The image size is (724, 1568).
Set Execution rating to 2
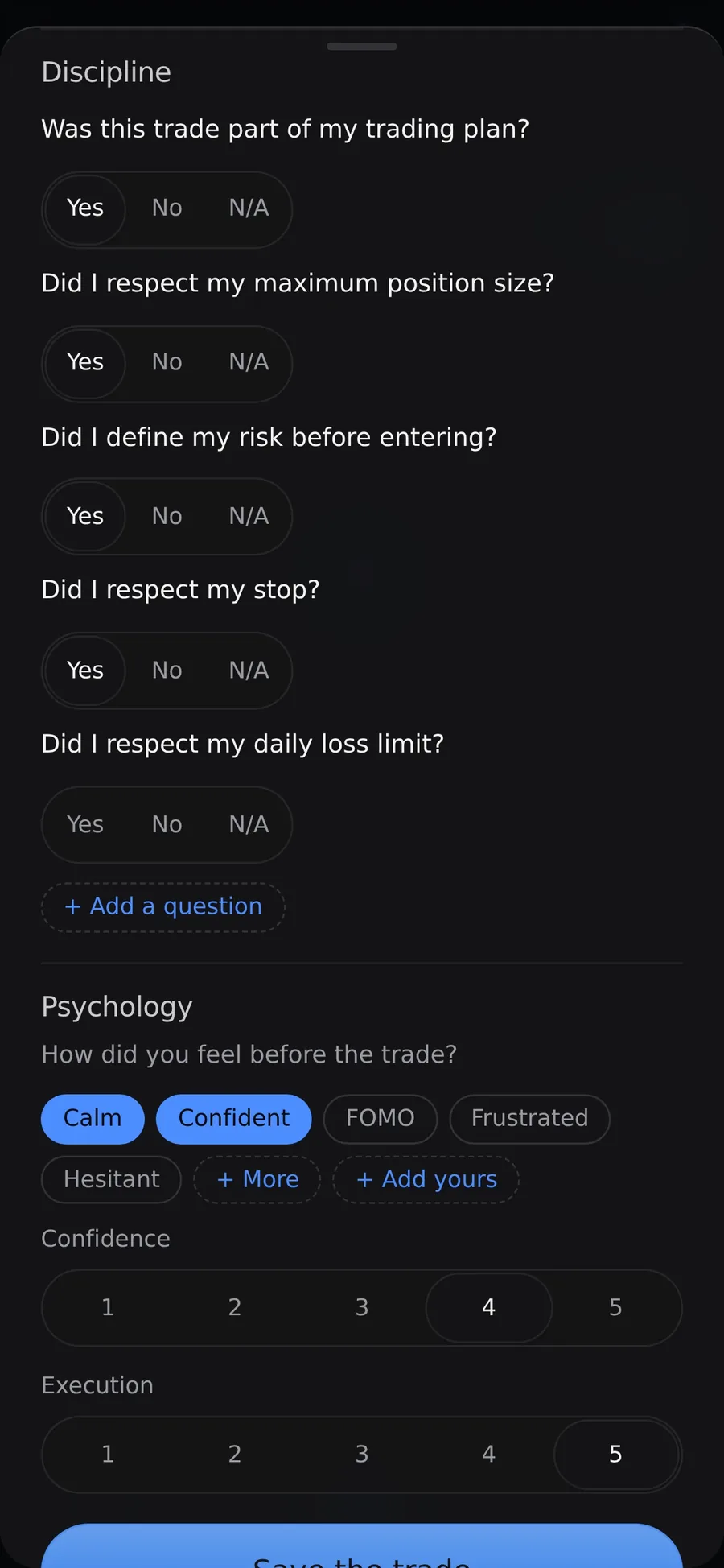click(x=235, y=1455)
